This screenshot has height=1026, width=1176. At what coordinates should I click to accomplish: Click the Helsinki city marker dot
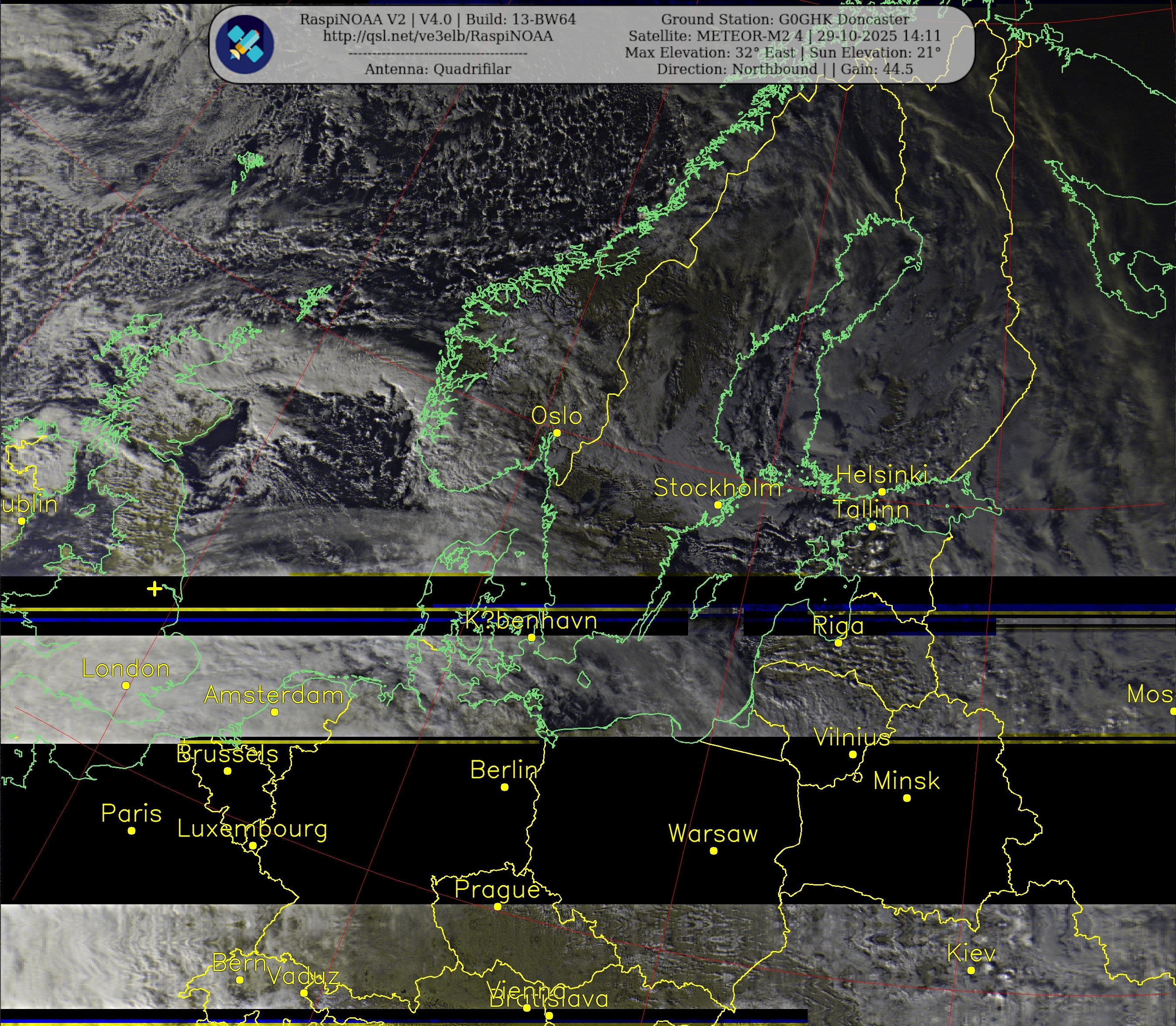[882, 492]
